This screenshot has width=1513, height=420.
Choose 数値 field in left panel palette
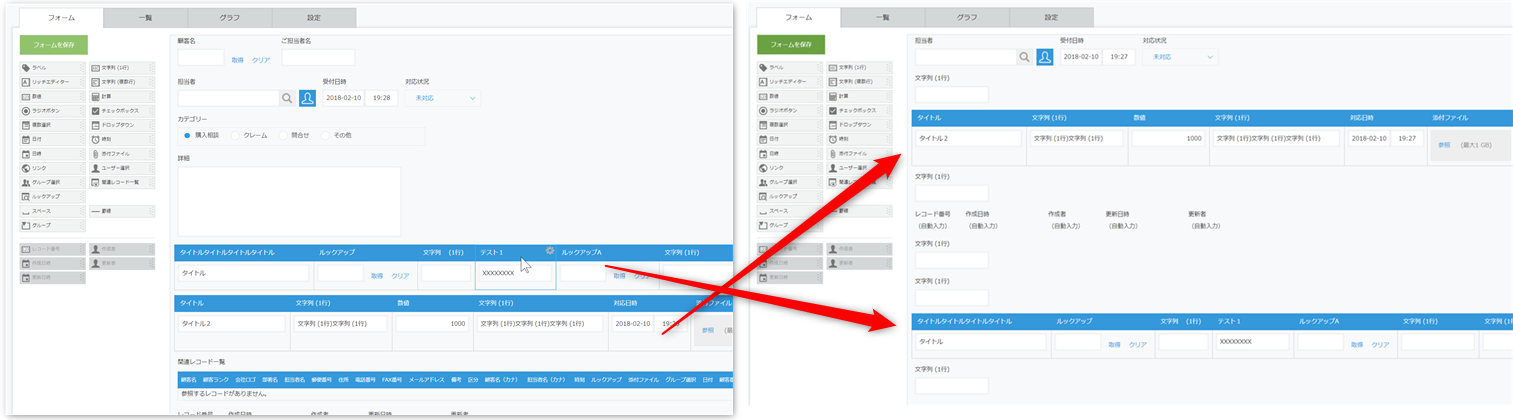click(52, 96)
